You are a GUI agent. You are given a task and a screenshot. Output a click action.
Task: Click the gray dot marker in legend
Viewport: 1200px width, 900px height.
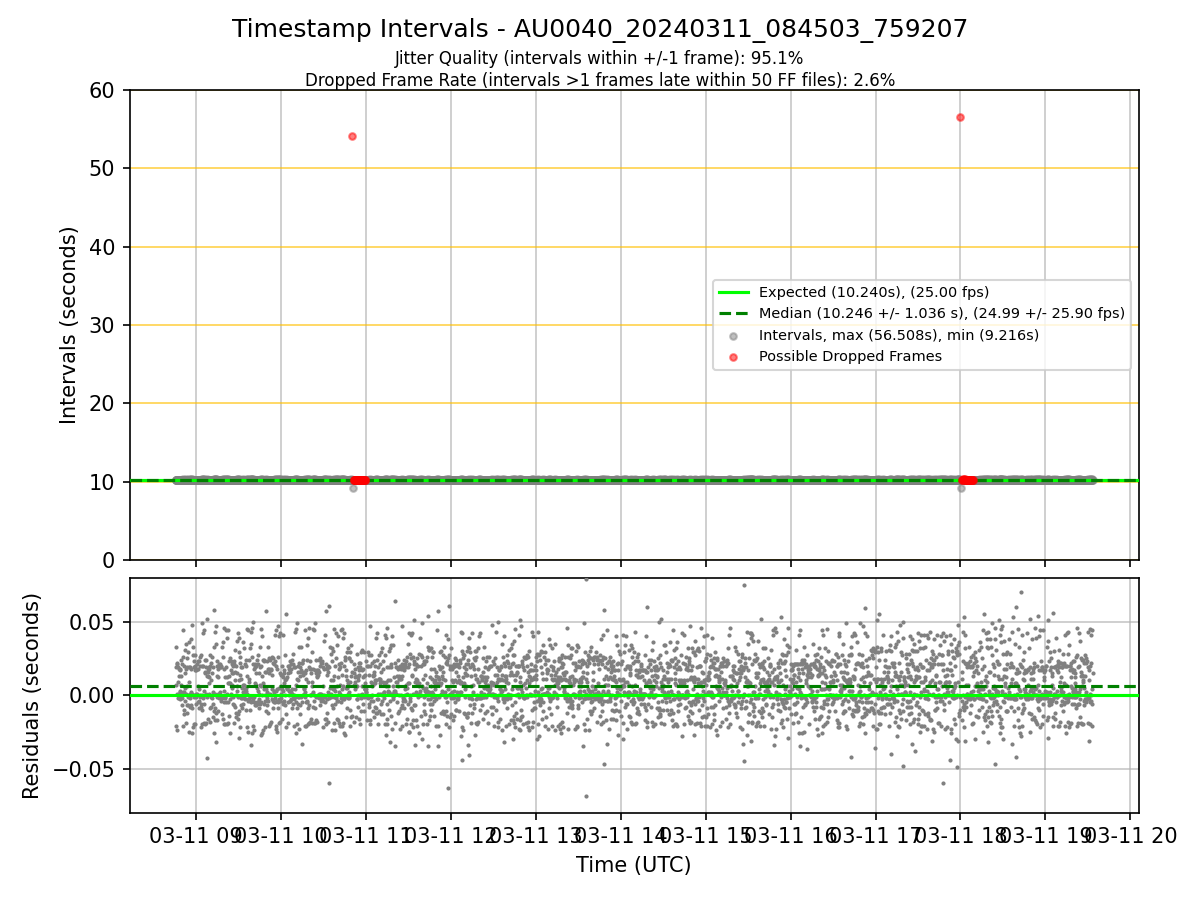[x=734, y=335]
